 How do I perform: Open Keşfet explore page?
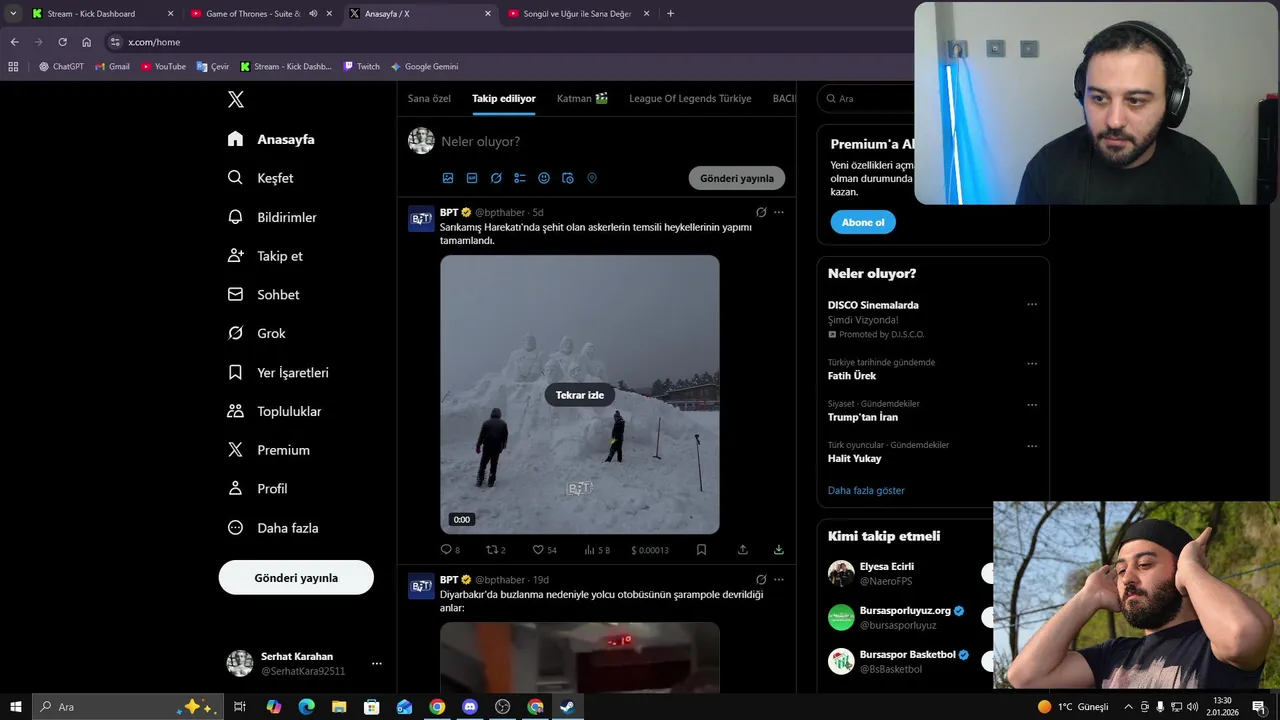[260, 178]
